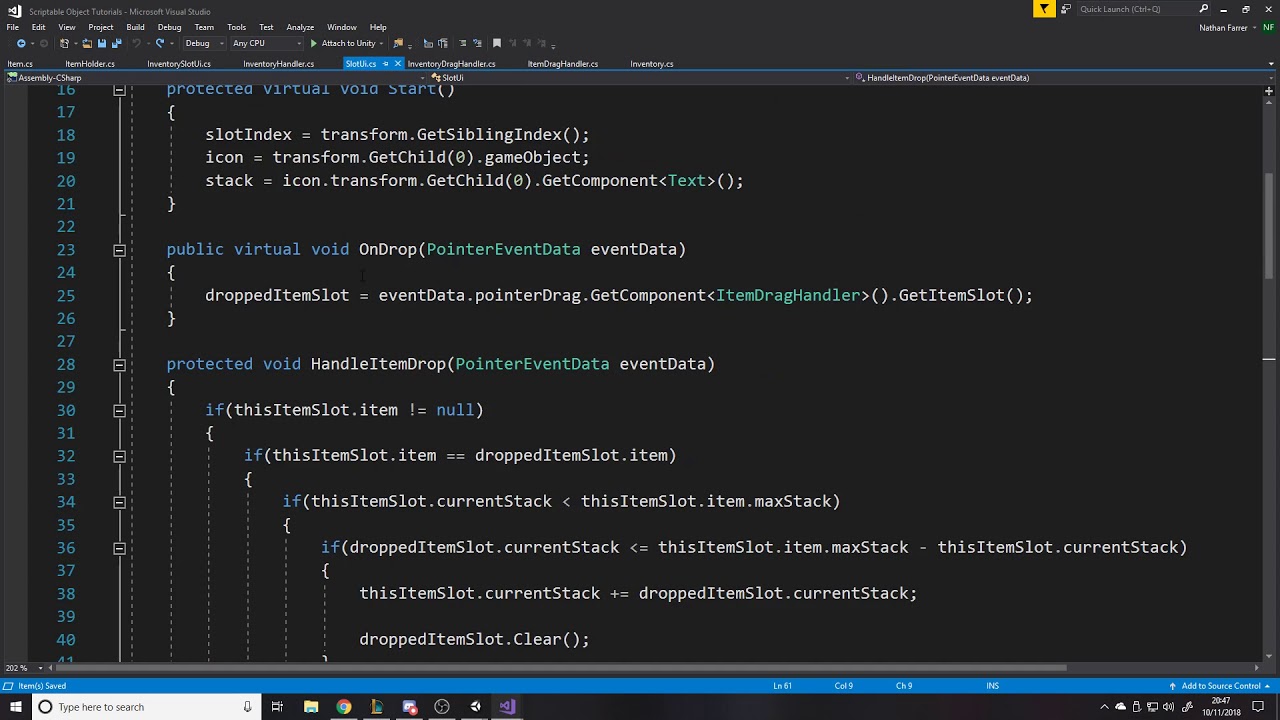1280x720 pixels.
Task: Click Add to Source Control in status bar
Action: 1221,686
